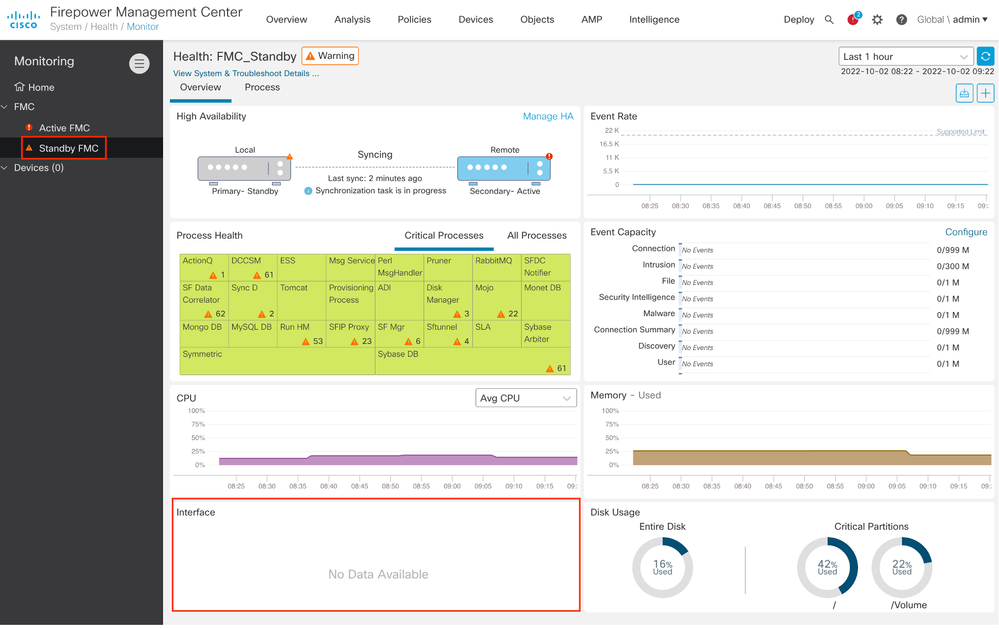999x629 pixels.
Task: Click the refresh icon beside time range
Action: 986,56
